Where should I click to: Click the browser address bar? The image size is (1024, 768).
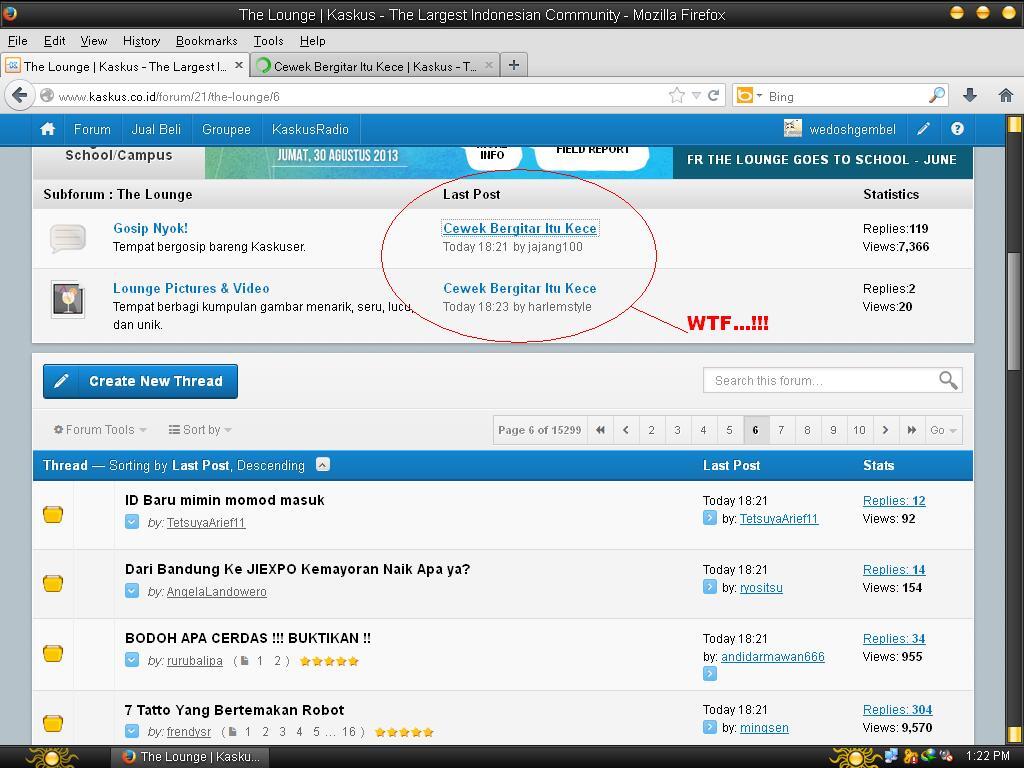[359, 96]
